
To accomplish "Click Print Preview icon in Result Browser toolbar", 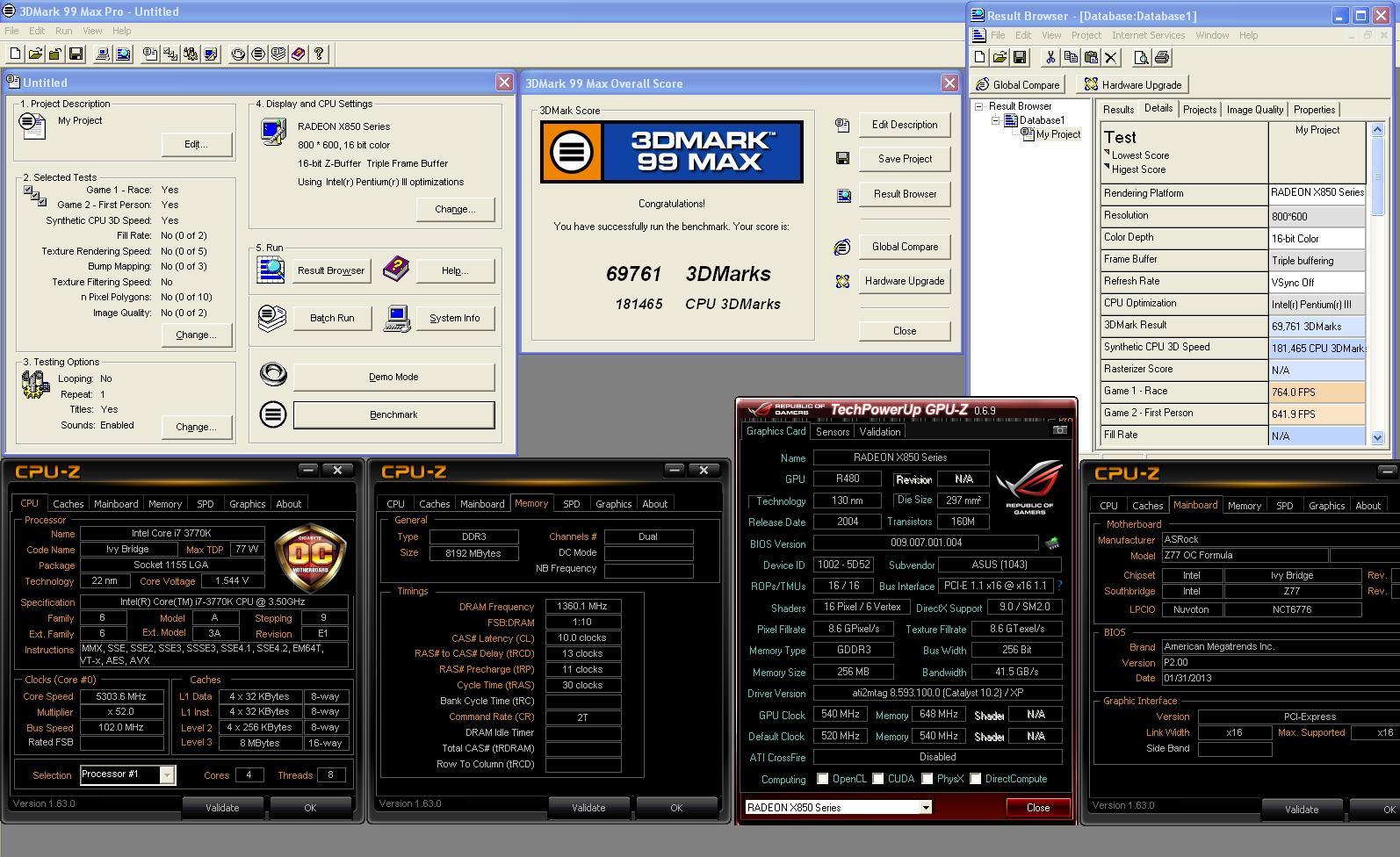I will pos(1141,58).
